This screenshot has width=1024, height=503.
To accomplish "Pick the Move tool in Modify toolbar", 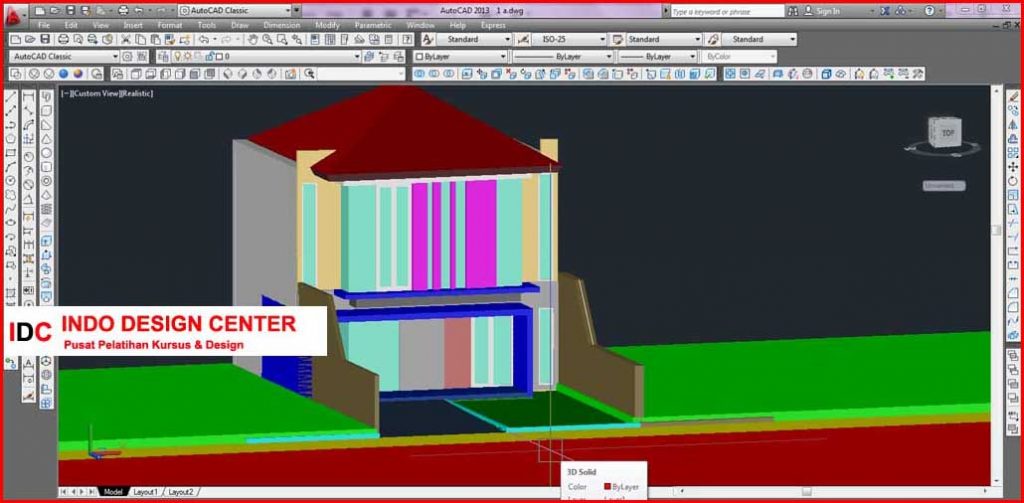I will tap(1013, 167).
